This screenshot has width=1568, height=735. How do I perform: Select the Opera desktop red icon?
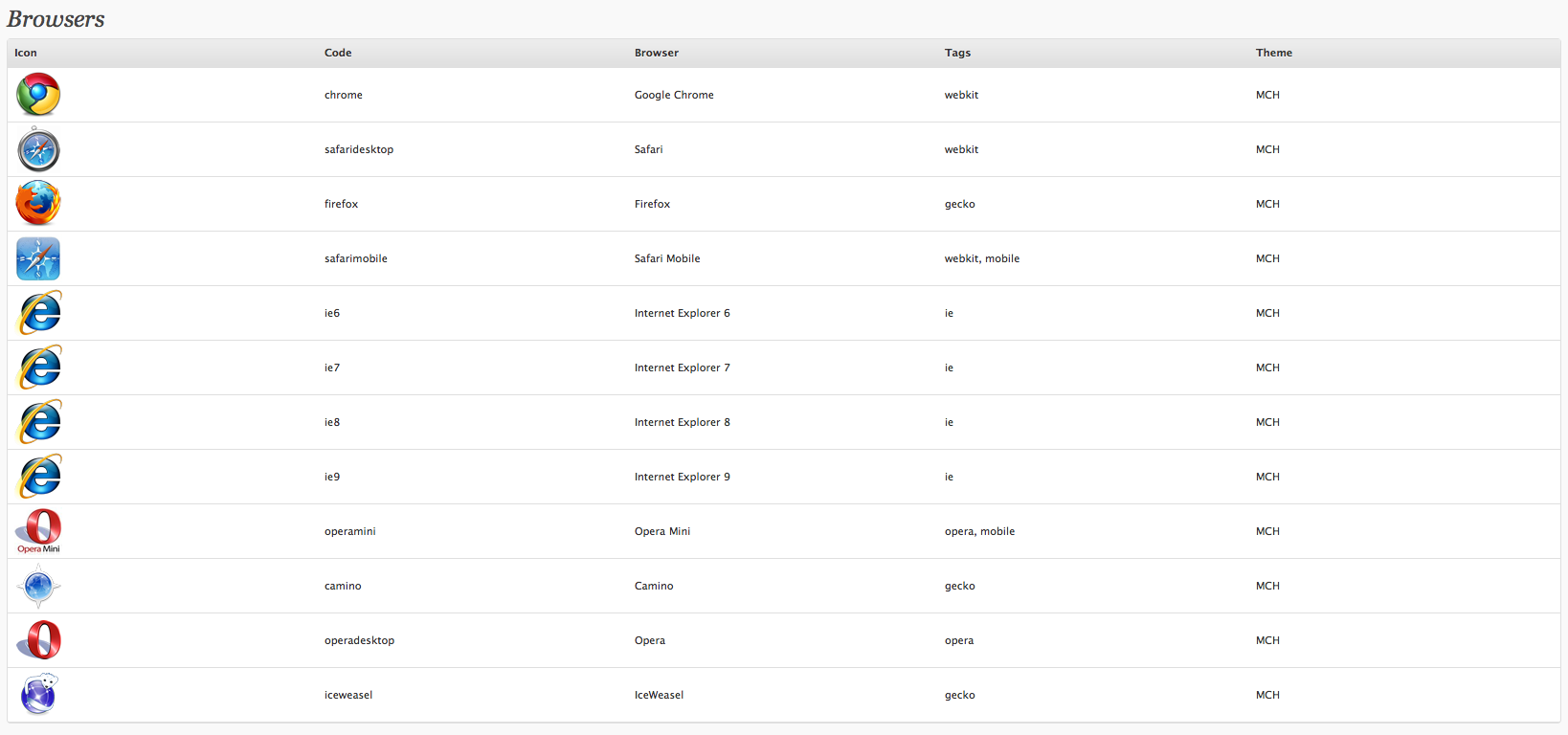(38, 640)
